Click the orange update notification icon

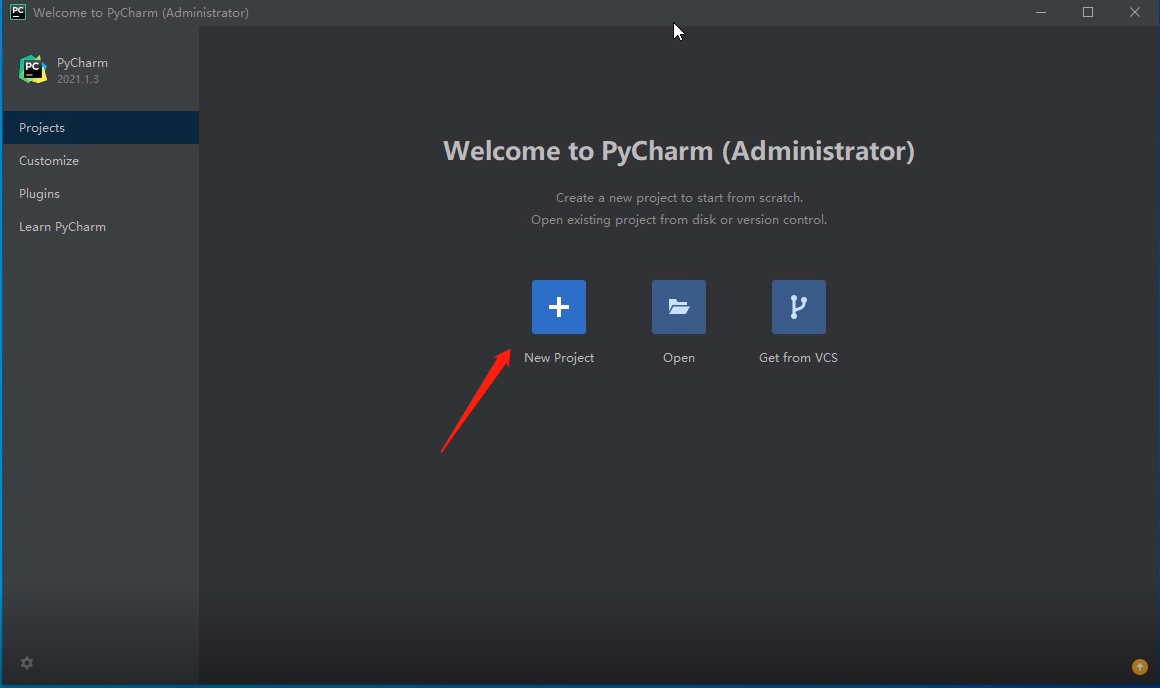pos(1139,667)
